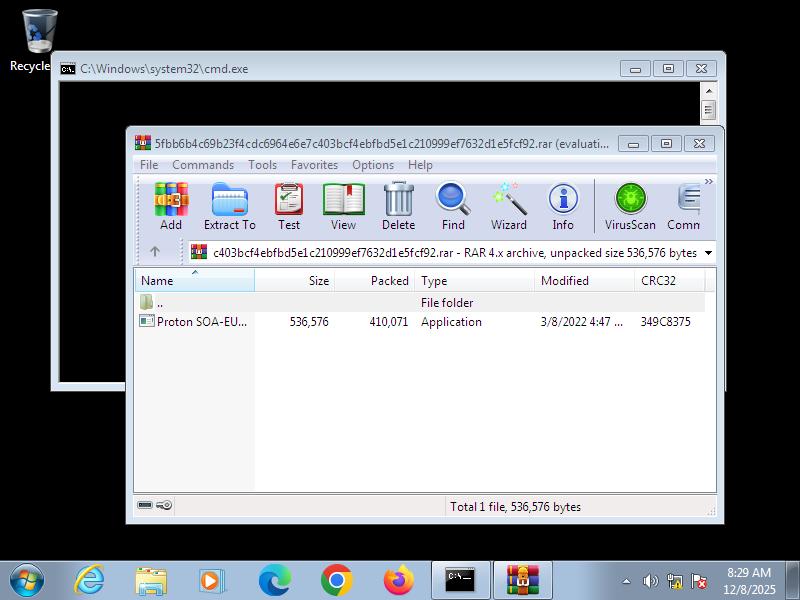
Task: Click the Delete trash can icon
Action: point(398,206)
